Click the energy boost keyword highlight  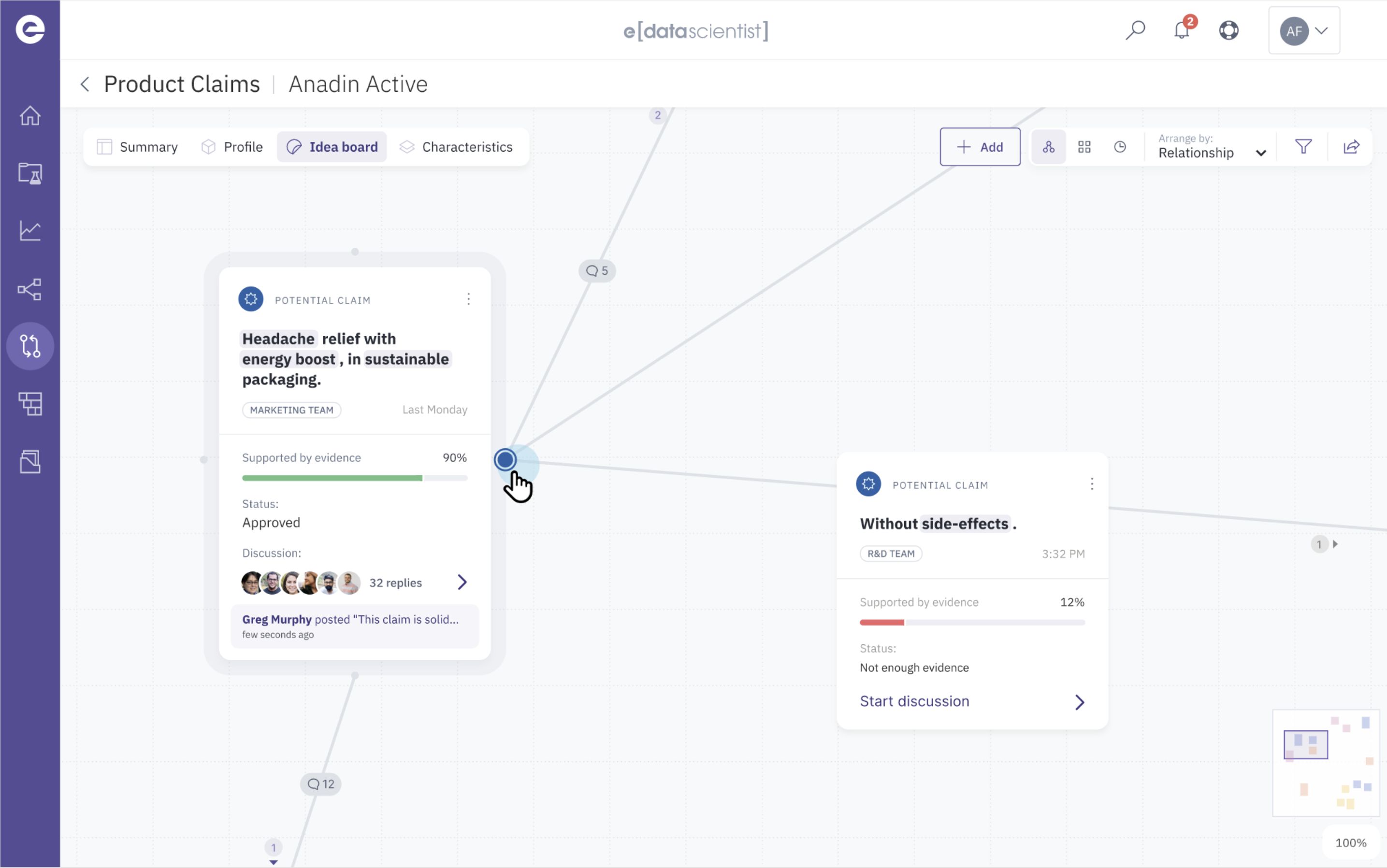(x=289, y=359)
